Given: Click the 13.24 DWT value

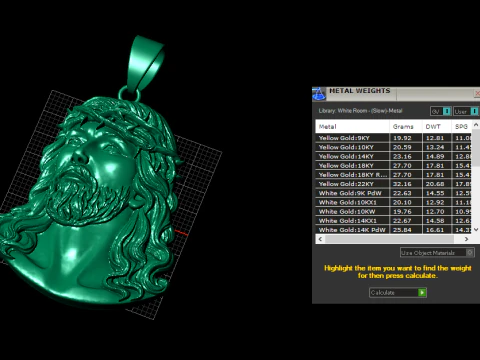Looking at the screenshot, I should [435, 147].
